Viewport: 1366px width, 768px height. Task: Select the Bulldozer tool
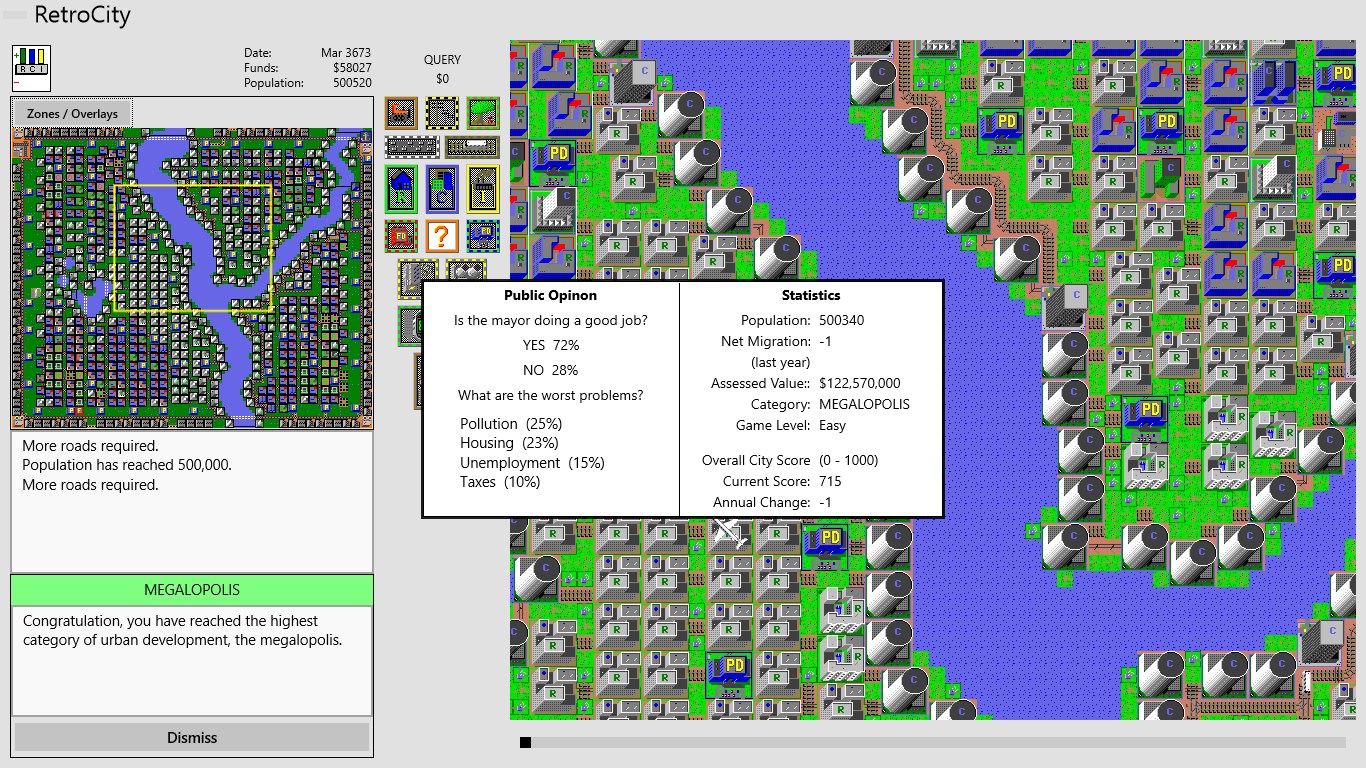pos(401,113)
